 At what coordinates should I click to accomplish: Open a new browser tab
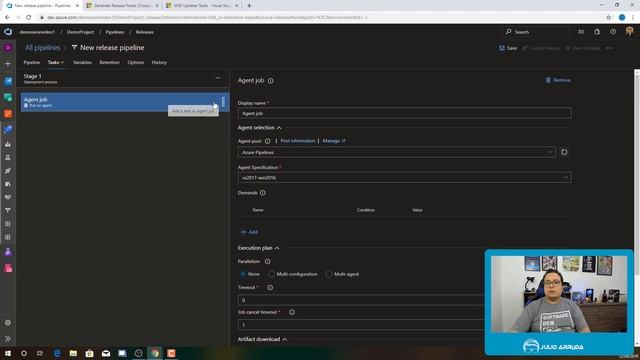tap(249, 6)
